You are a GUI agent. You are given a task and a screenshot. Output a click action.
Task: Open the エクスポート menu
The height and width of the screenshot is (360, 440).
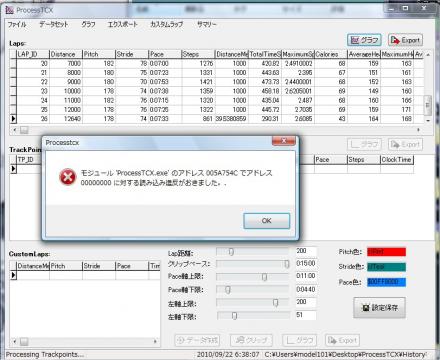click(122, 24)
